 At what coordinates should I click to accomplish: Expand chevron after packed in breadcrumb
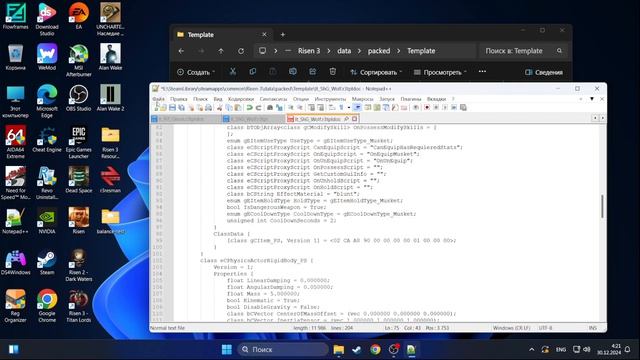click(398, 51)
